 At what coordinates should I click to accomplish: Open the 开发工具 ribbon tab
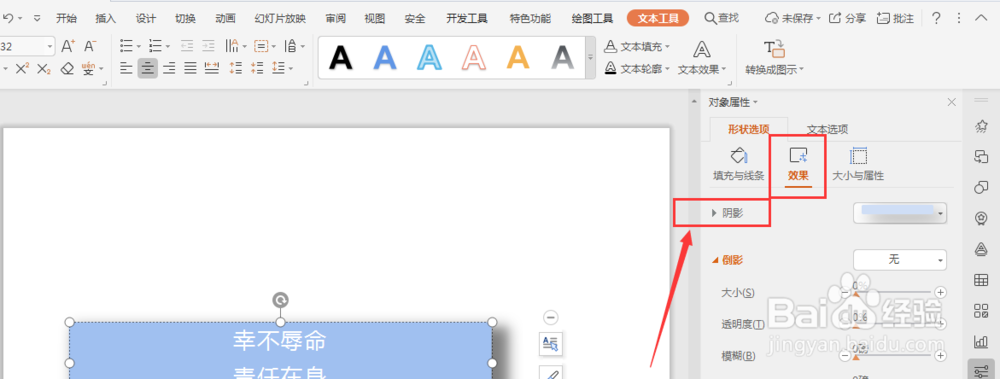point(467,19)
